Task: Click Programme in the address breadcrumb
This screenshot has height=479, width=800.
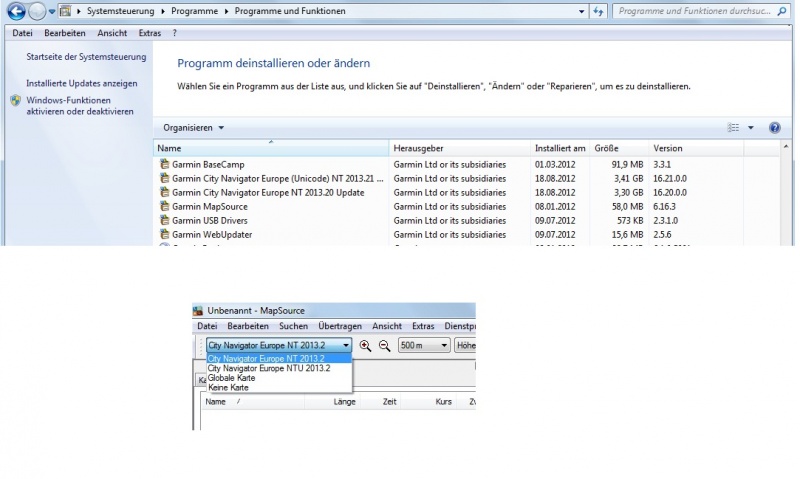Action: click(194, 11)
